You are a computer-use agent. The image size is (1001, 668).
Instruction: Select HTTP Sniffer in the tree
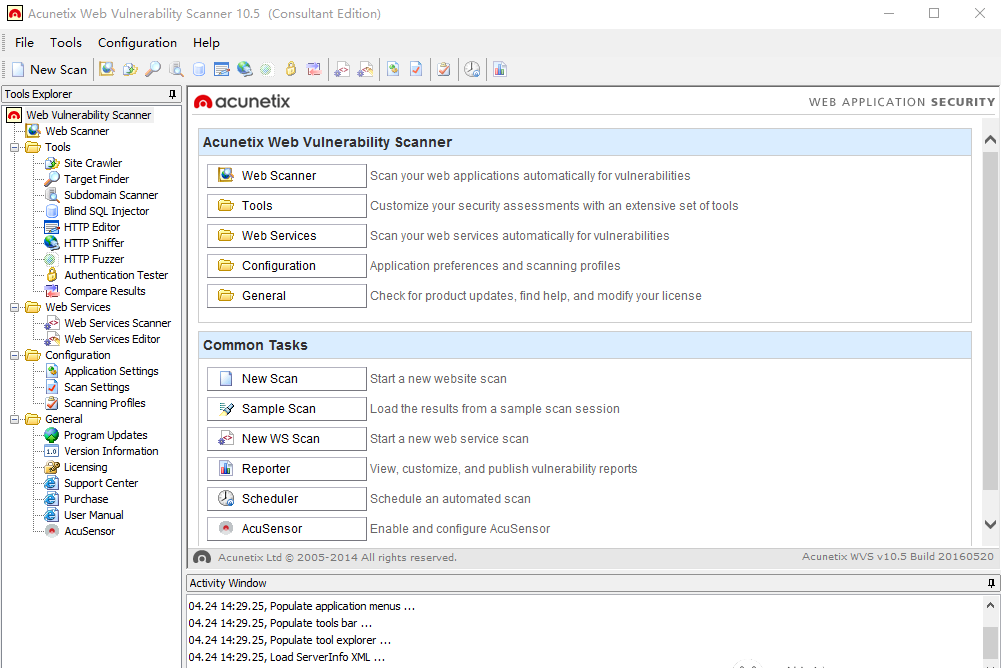[93, 243]
